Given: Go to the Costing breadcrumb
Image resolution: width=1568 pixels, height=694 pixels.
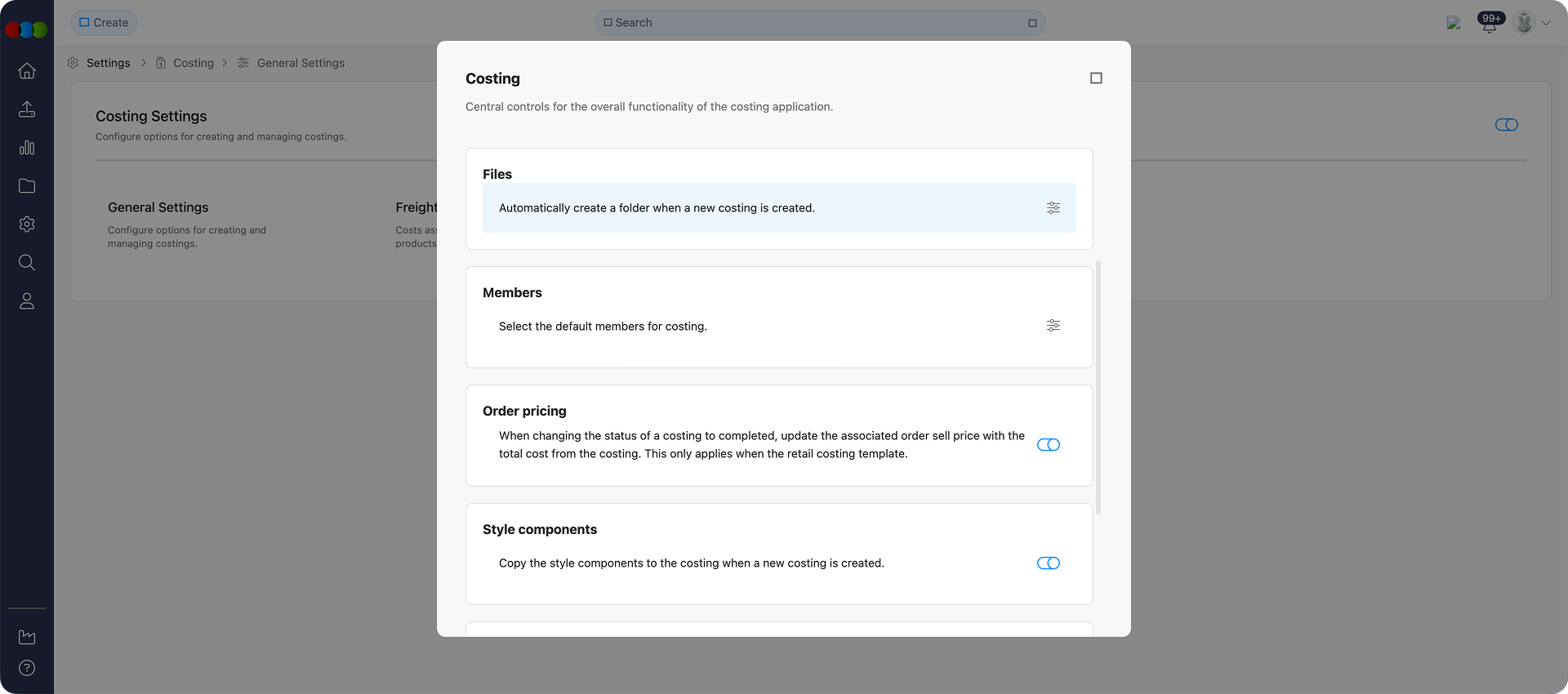Looking at the screenshot, I should 194,63.
